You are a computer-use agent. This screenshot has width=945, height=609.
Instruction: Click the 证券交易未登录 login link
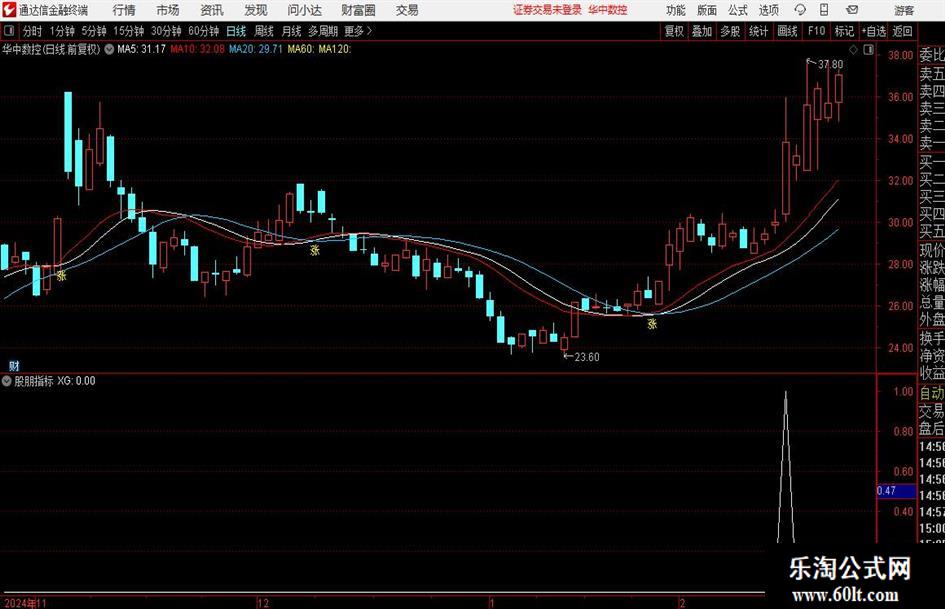point(547,10)
